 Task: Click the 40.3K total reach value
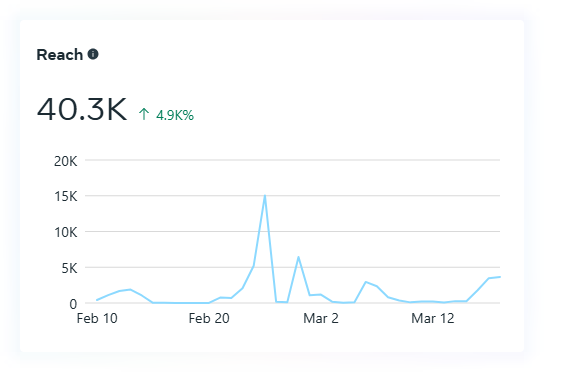click(x=82, y=109)
